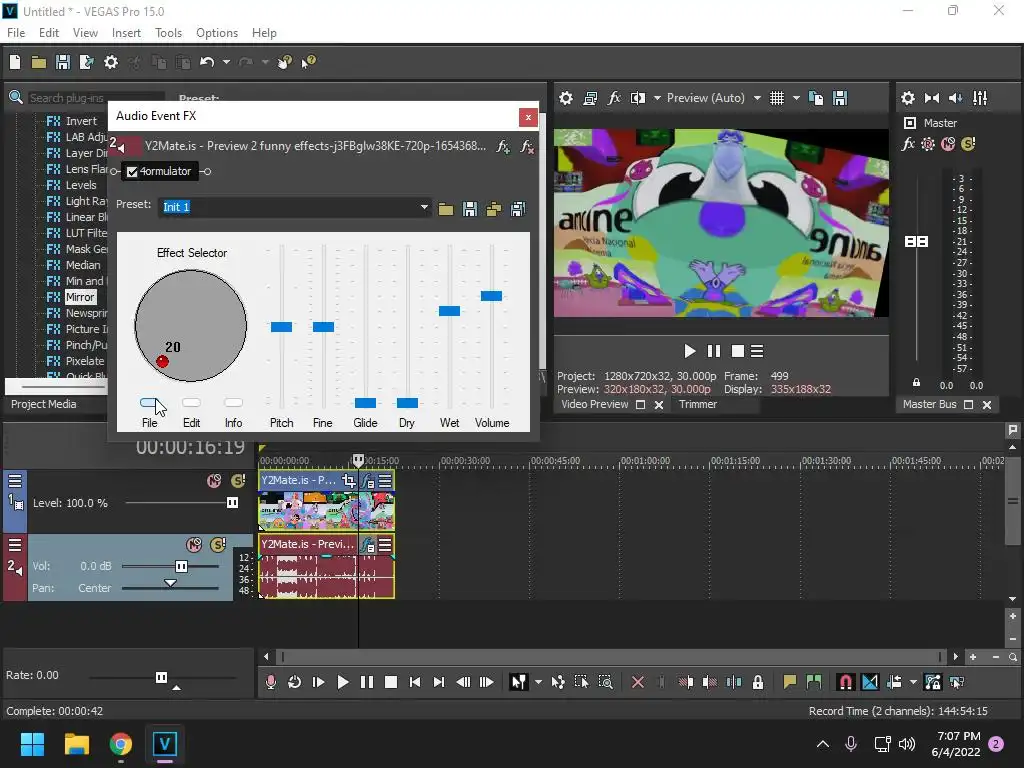Stop playback in the timeline transport bar
Image resolution: width=1024 pixels, height=768 pixels.
[391, 682]
